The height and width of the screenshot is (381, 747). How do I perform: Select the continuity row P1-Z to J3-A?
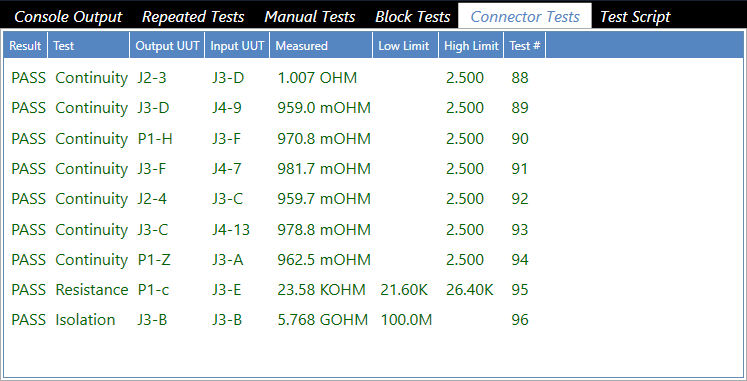pos(373,260)
